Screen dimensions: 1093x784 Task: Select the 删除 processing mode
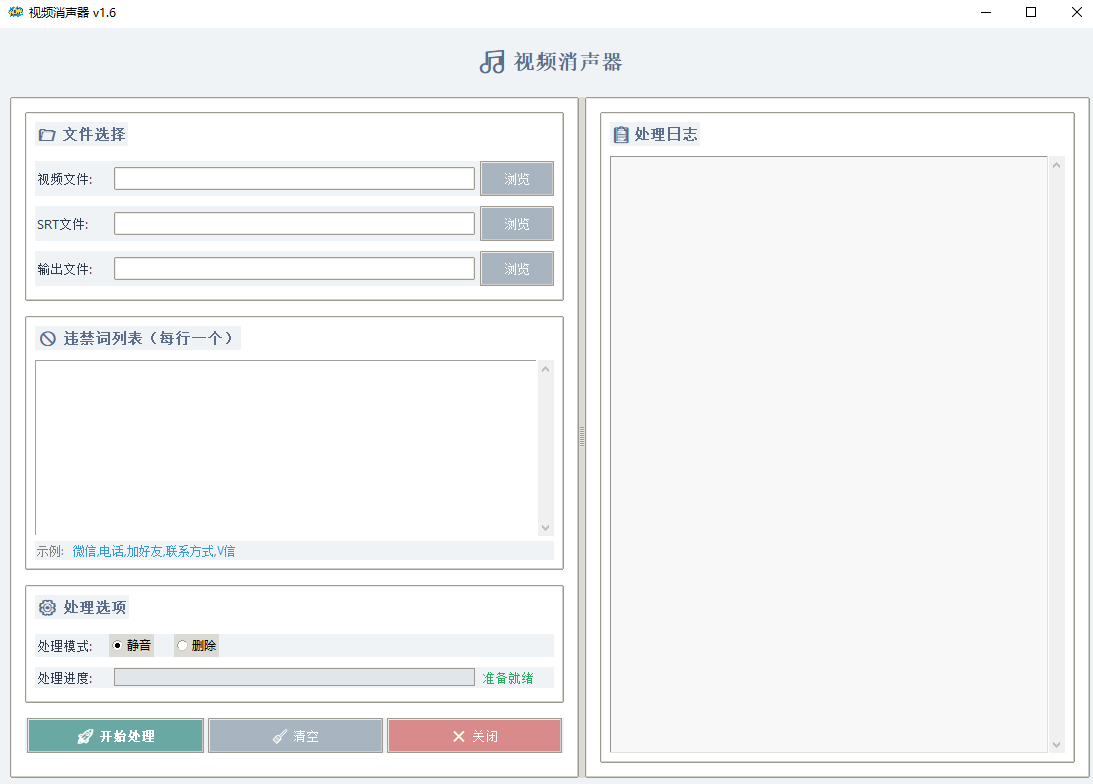coord(182,646)
